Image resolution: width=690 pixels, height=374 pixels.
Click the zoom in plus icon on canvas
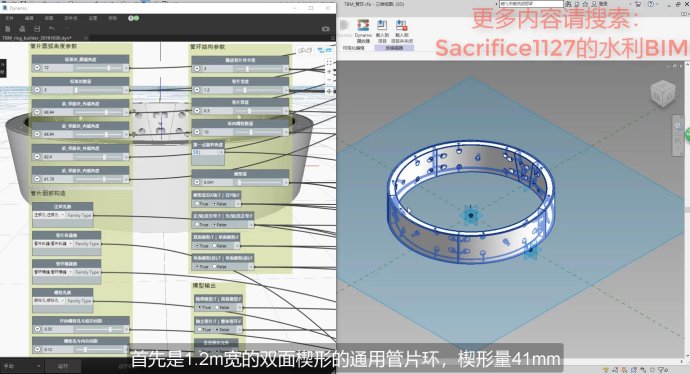coord(329,71)
